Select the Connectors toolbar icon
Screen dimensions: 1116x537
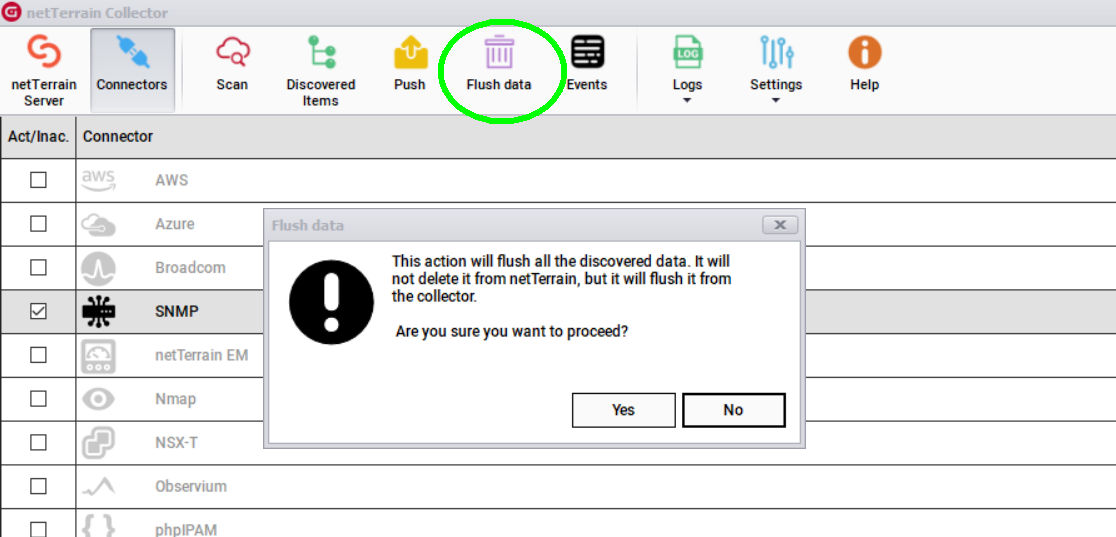pos(132,53)
